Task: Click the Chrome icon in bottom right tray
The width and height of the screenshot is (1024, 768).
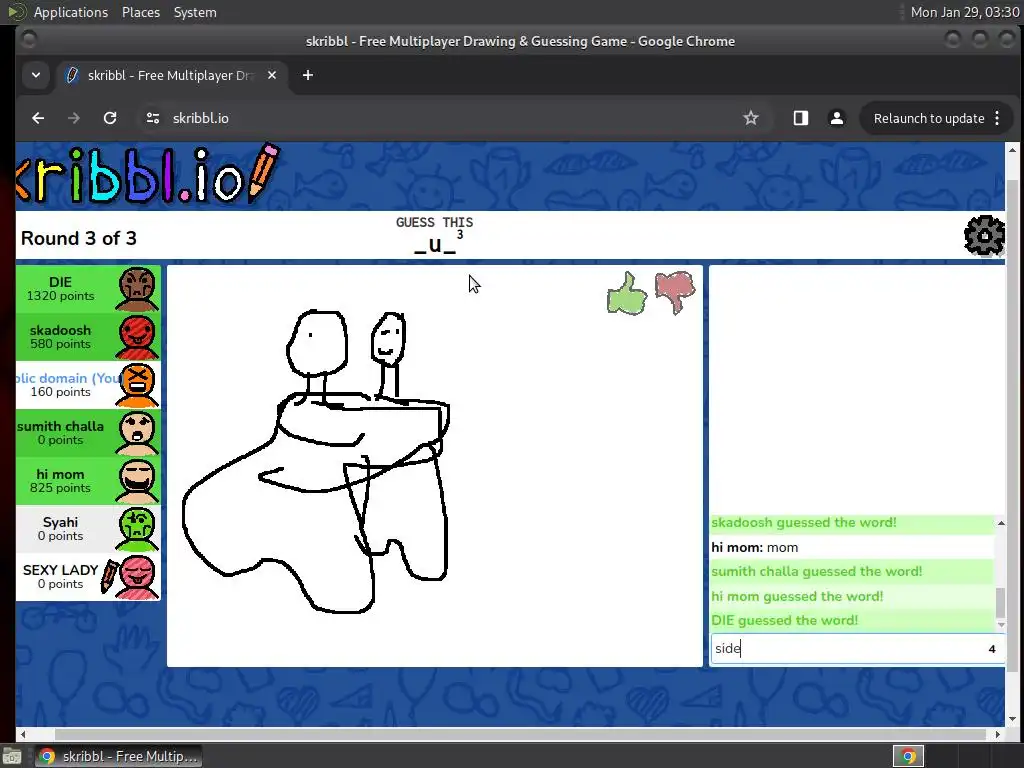Action: [908, 756]
